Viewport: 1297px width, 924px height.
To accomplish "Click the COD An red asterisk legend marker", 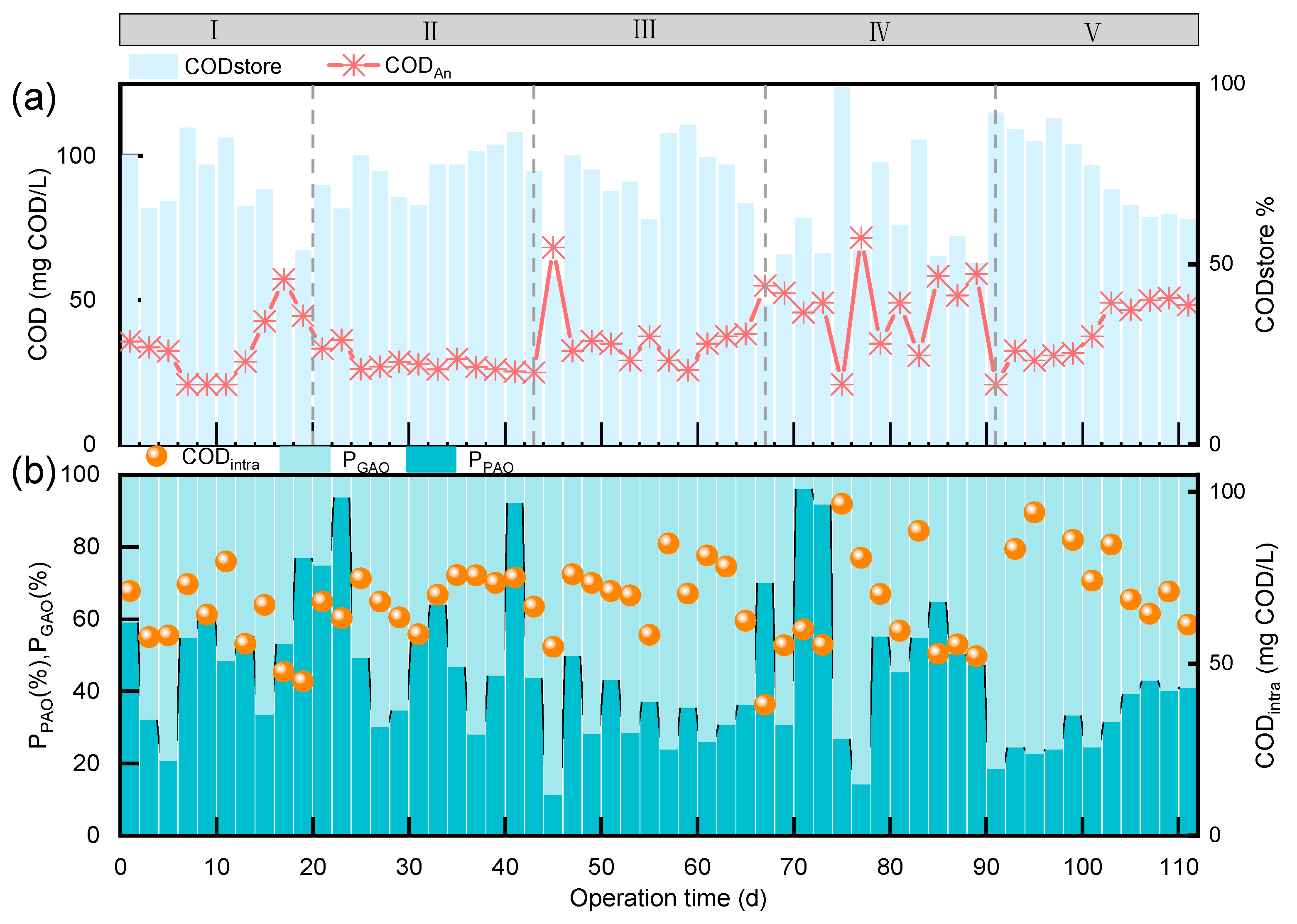I will tap(353, 66).
